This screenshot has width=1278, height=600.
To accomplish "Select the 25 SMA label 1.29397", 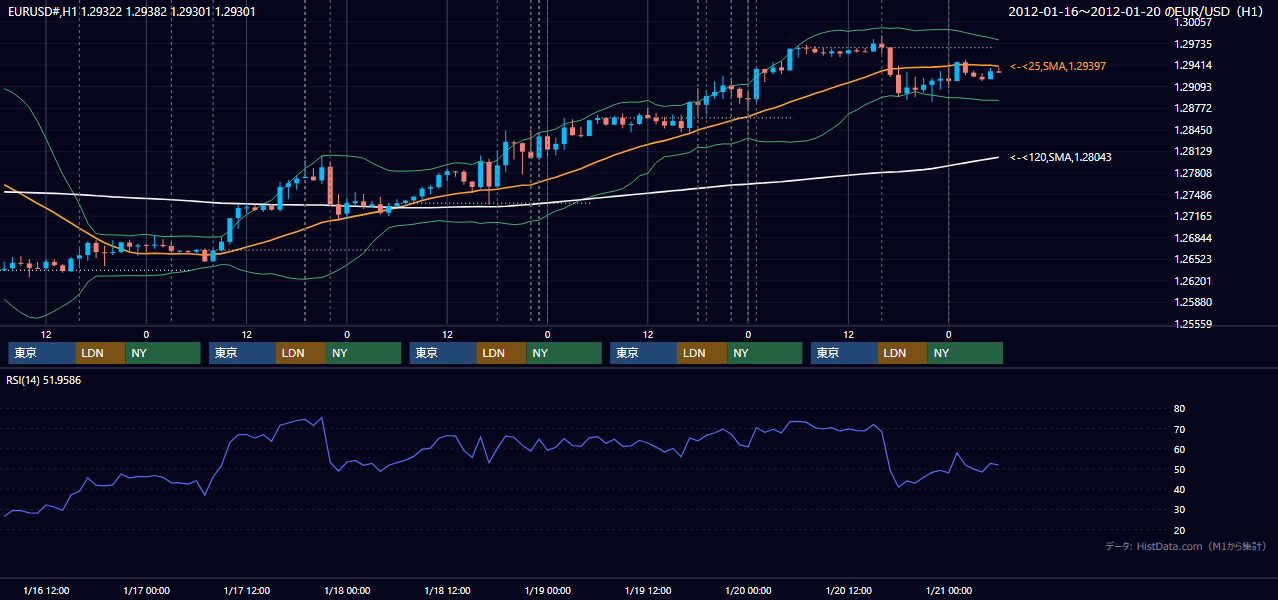I will tap(1058, 66).
